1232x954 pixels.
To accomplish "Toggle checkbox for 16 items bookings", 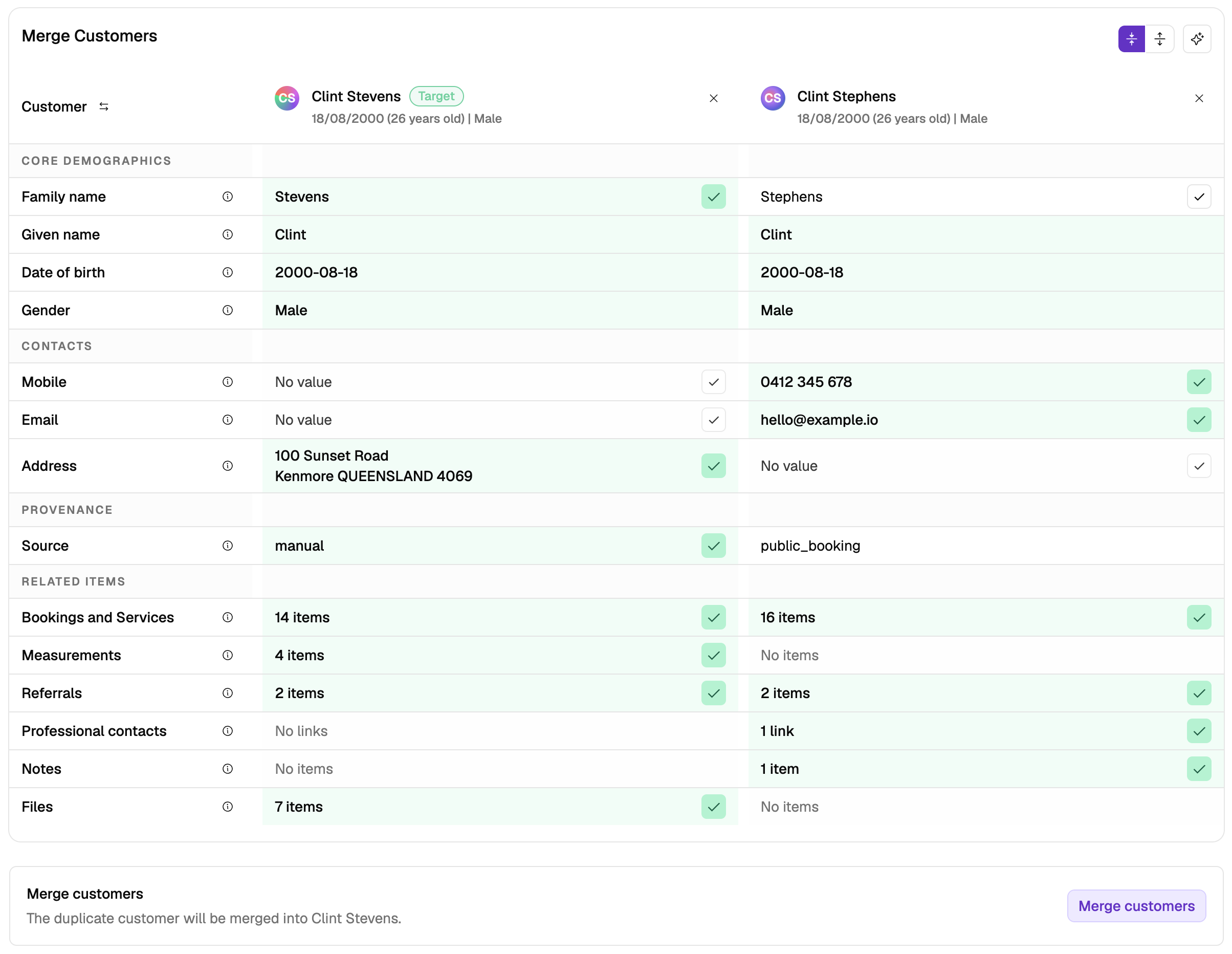I will (x=1199, y=617).
